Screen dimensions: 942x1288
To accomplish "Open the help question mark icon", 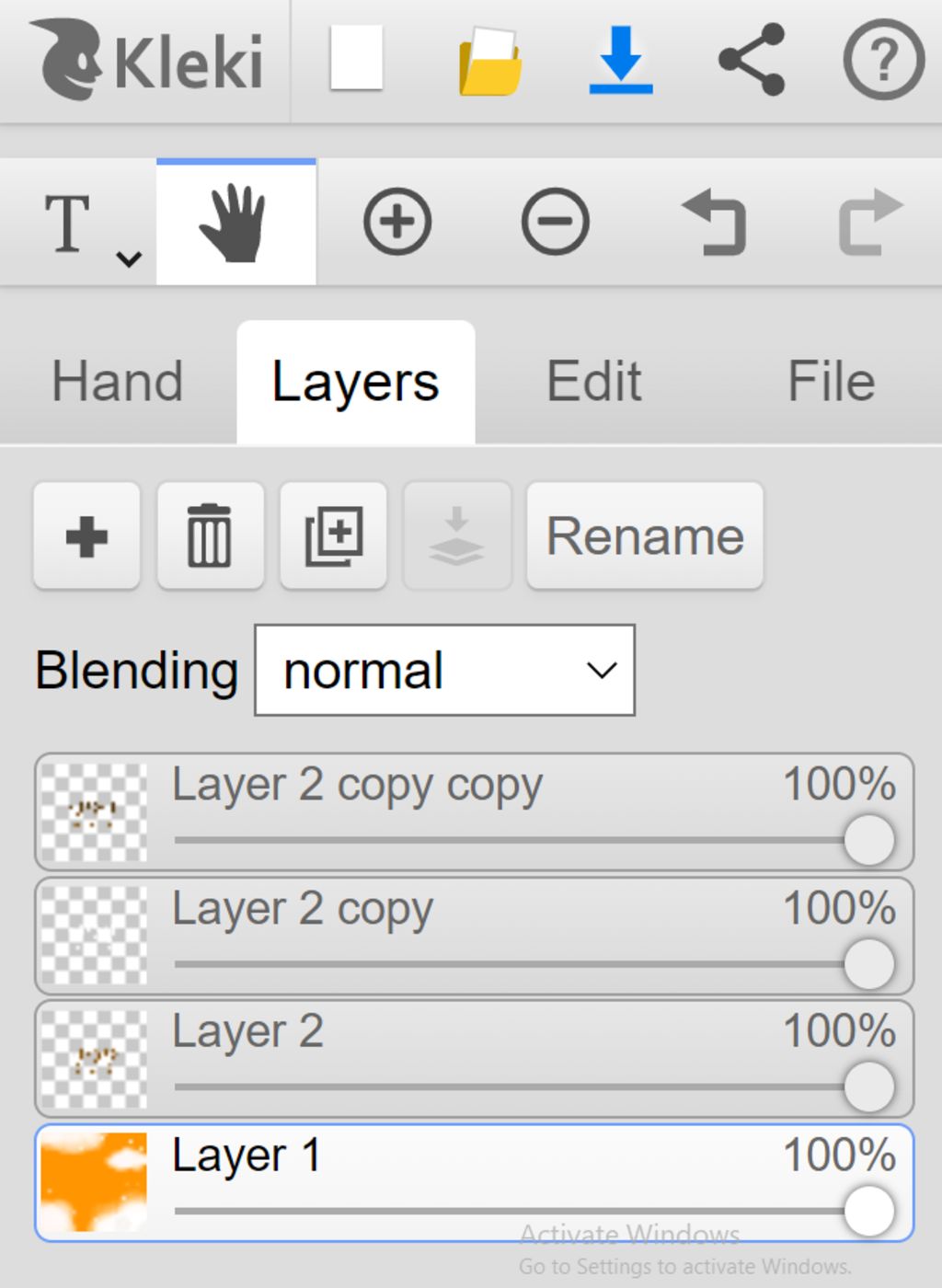I will pyautogui.click(x=883, y=61).
